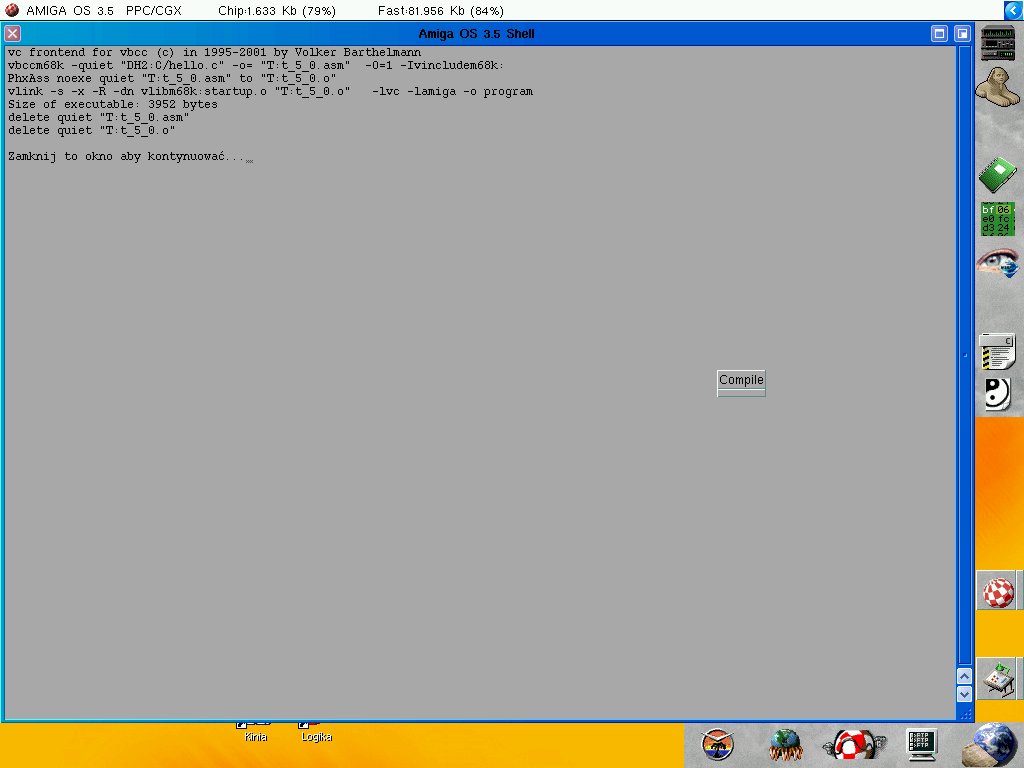The image size is (1024, 768).
Task: Open the Earth globe icon in bottom dock
Action: (993, 745)
